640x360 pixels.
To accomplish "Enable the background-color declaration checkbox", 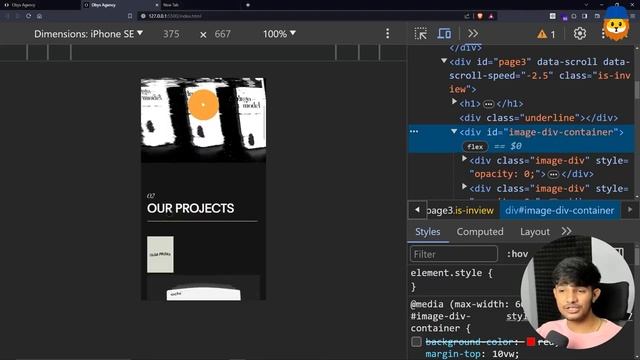I will click(x=416, y=342).
